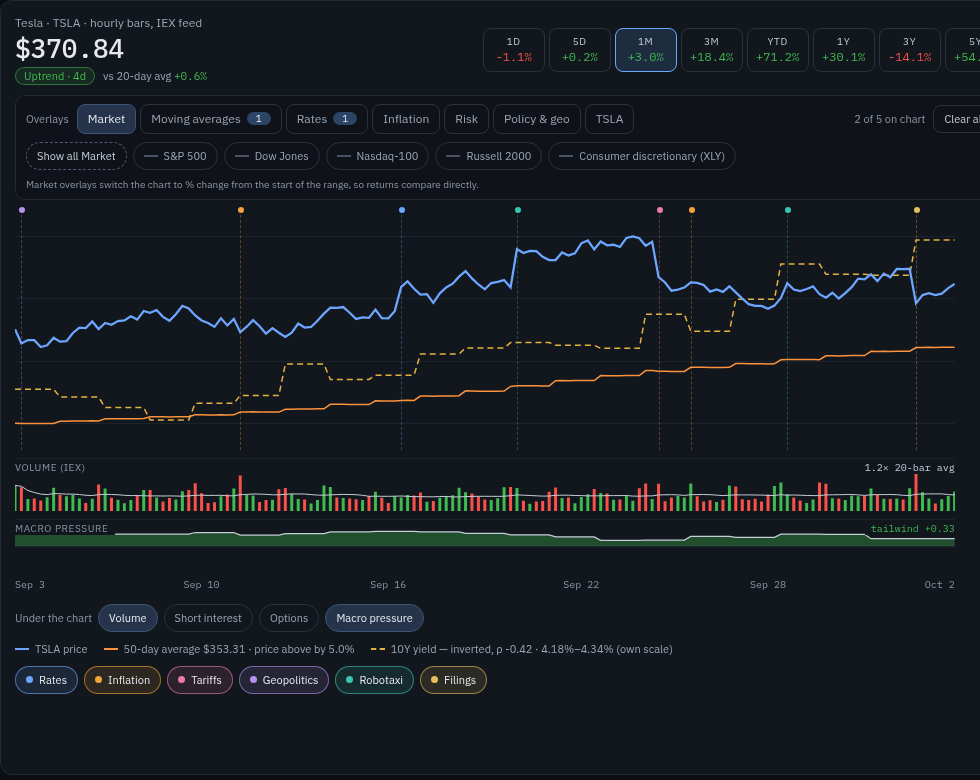
Task: Click the 'VOLUME (IEX)' panel heading
Action: tap(50, 468)
